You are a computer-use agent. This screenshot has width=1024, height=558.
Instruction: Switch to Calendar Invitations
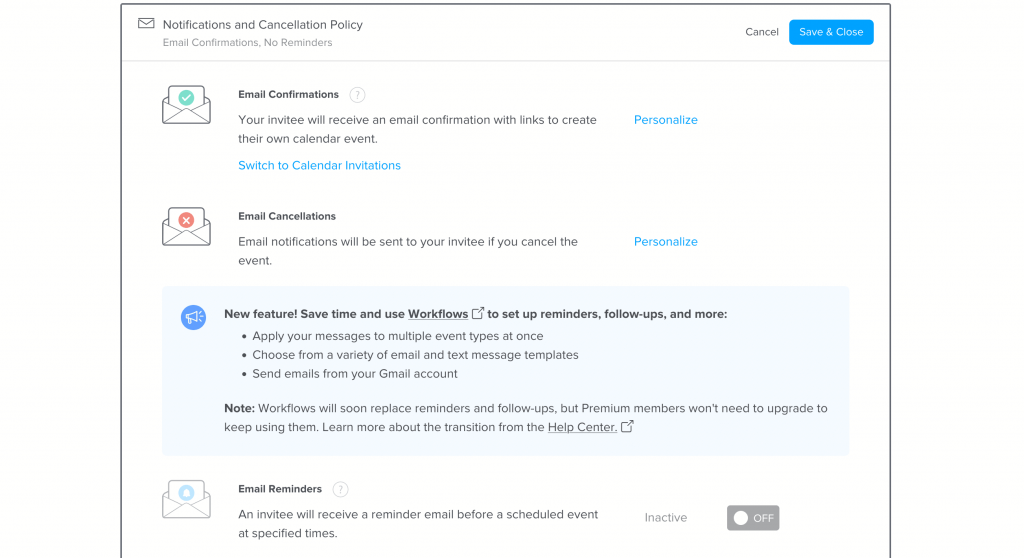coord(319,166)
